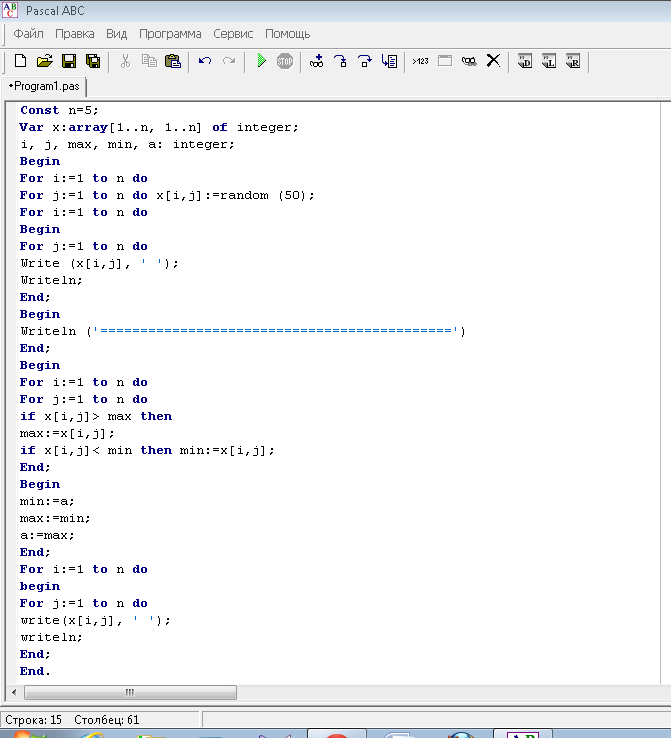Image resolution: width=671 pixels, height=738 pixels.
Task: Click the Save All icon
Action: 93,61
